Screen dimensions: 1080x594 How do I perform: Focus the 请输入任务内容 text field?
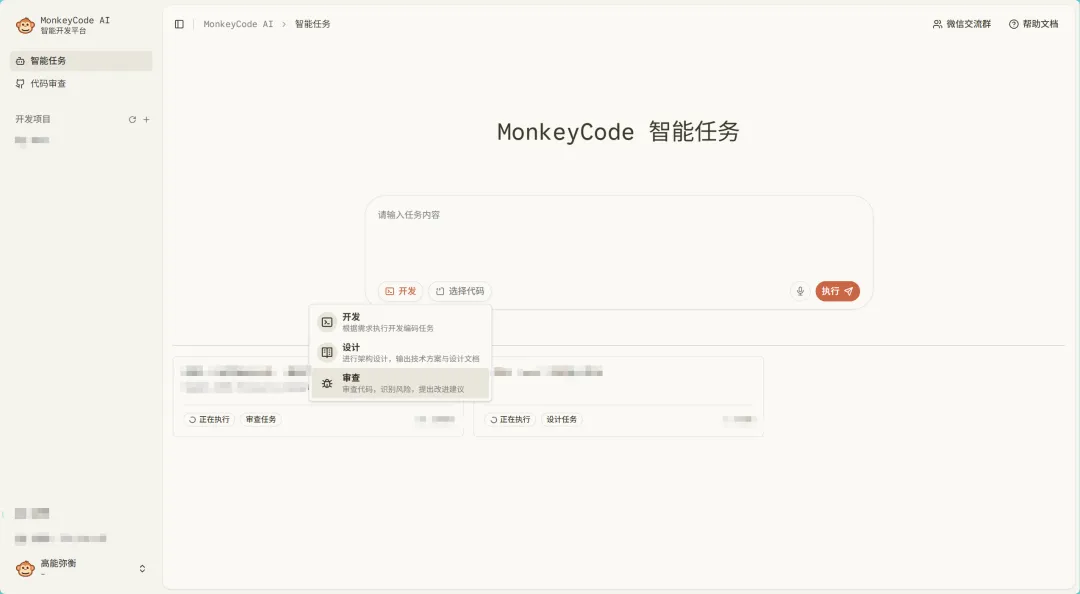pos(619,238)
